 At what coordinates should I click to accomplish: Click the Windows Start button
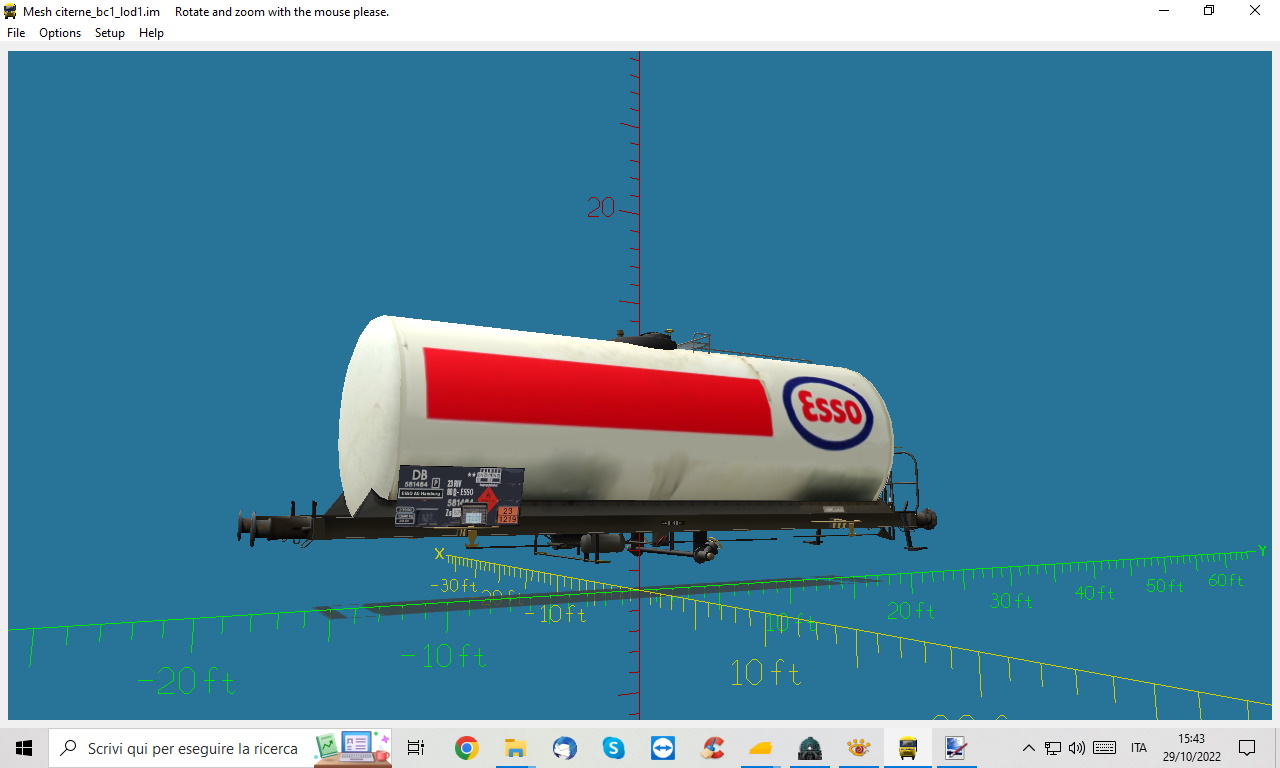pos(24,748)
